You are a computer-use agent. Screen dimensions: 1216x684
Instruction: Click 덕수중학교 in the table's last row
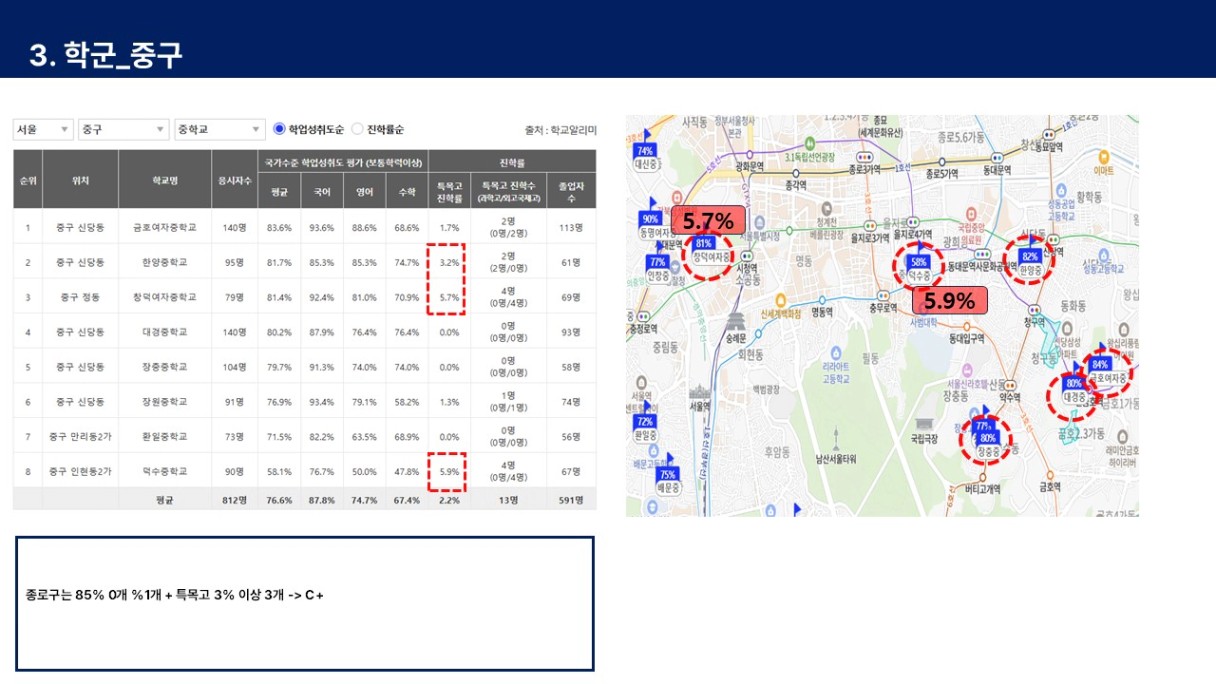[x=165, y=471]
